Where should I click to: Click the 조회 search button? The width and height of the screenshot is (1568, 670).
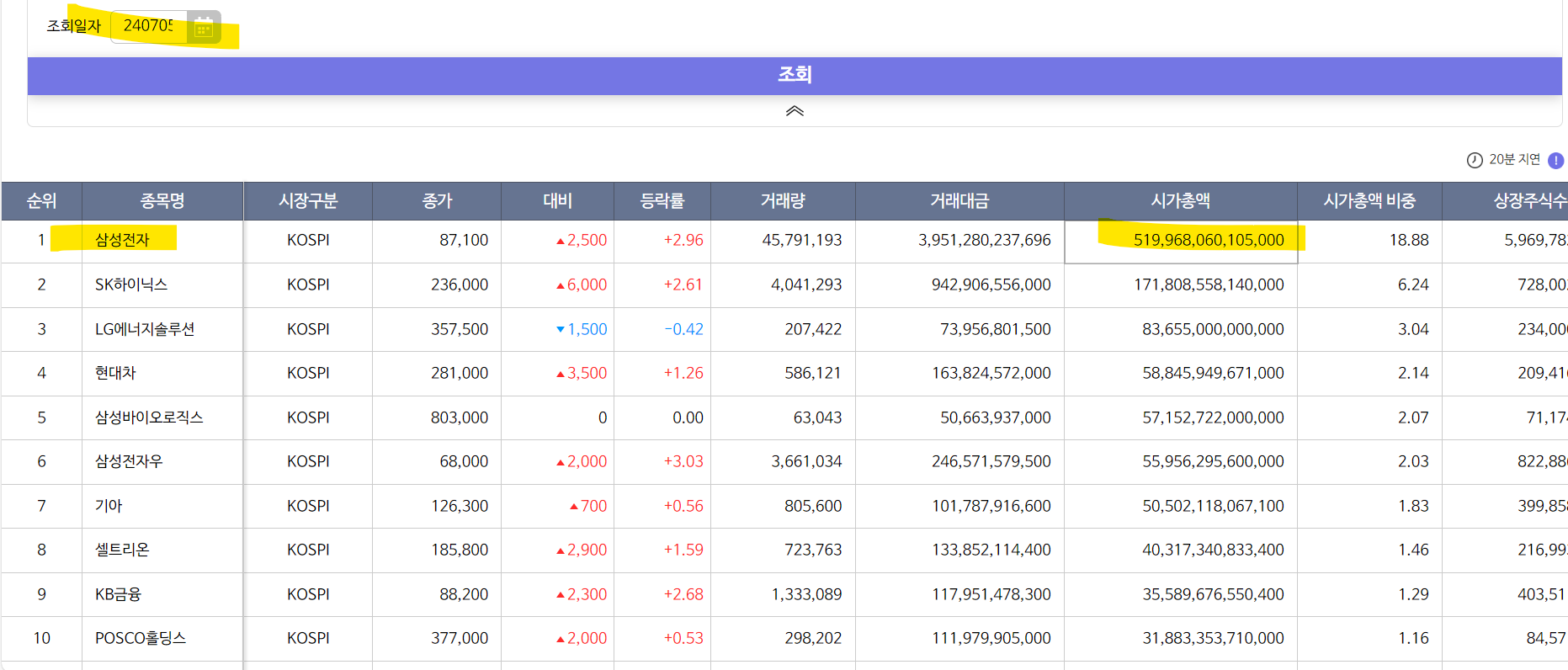point(795,75)
